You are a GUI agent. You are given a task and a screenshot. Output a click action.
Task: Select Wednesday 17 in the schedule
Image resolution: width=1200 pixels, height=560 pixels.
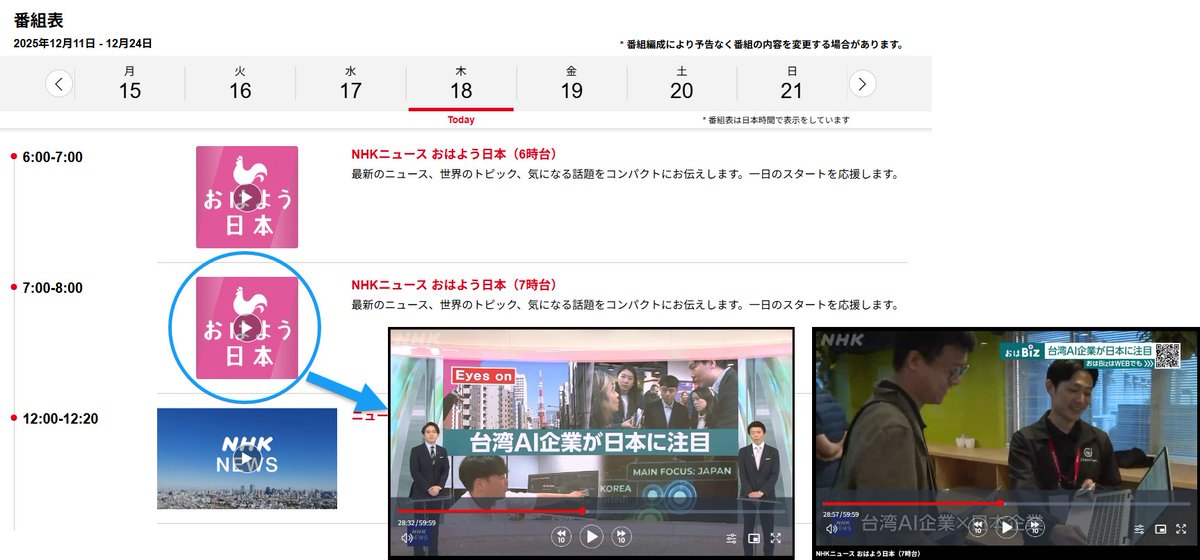click(x=350, y=83)
